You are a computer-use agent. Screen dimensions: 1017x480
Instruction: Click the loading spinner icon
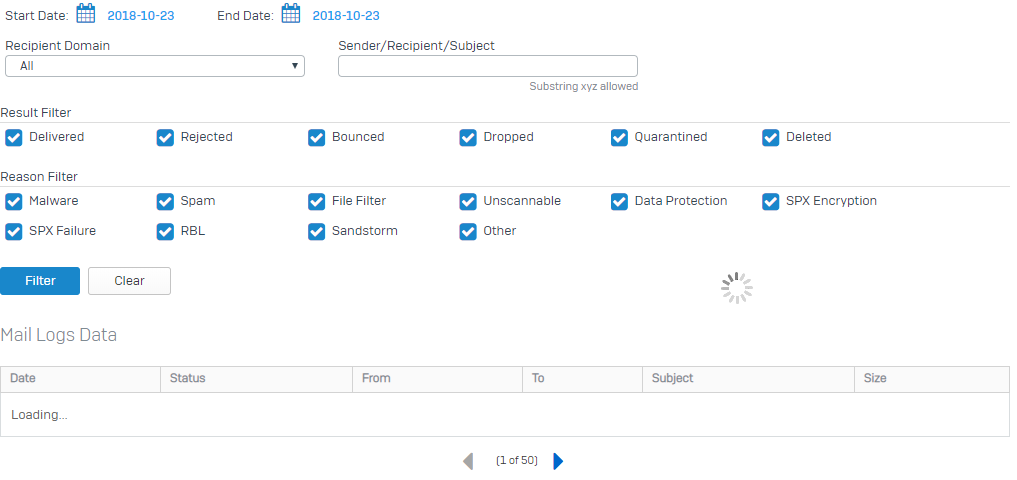[x=737, y=288]
